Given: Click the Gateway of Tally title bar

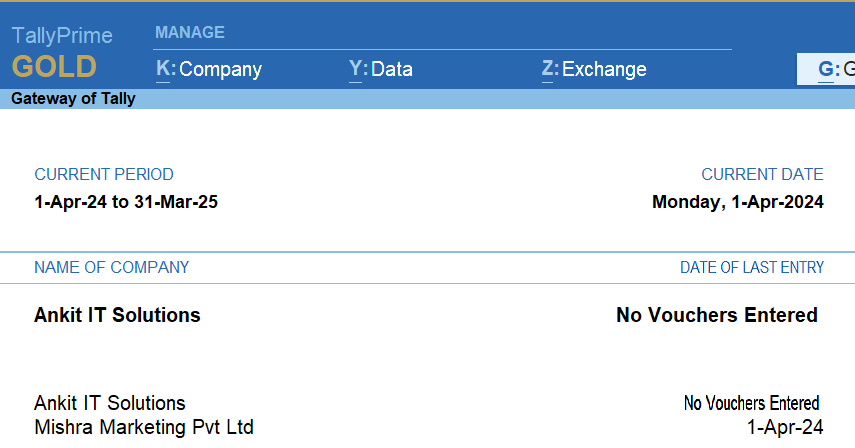Looking at the screenshot, I should click(x=73, y=99).
